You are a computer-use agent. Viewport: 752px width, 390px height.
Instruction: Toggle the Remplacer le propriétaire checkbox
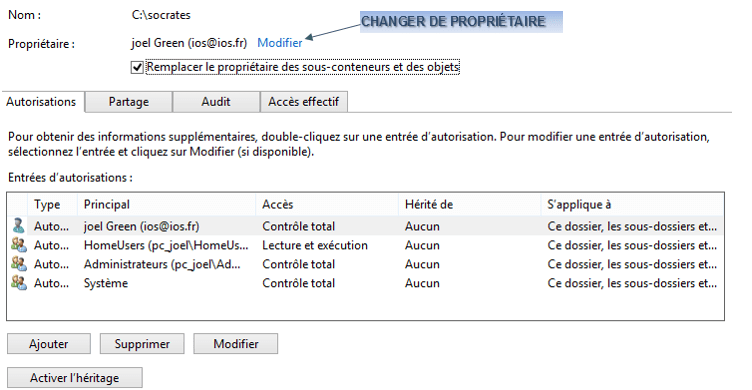[x=137, y=67]
